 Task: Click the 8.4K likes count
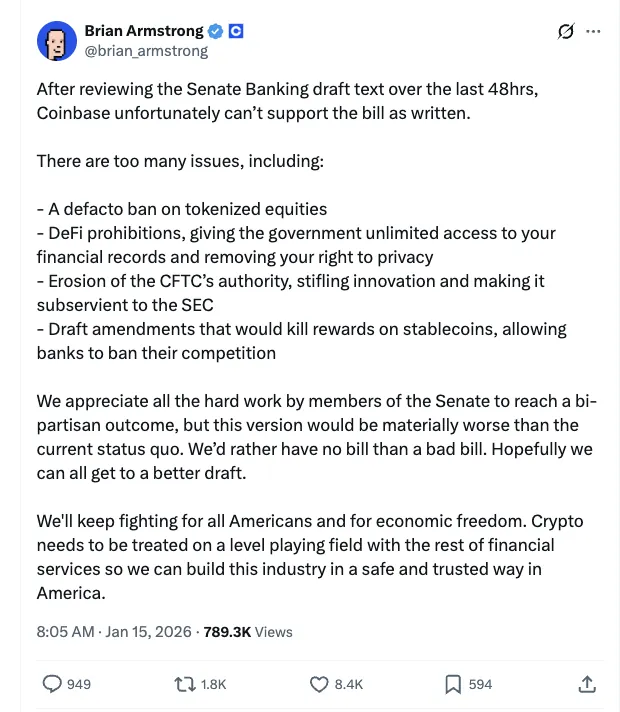coord(349,684)
